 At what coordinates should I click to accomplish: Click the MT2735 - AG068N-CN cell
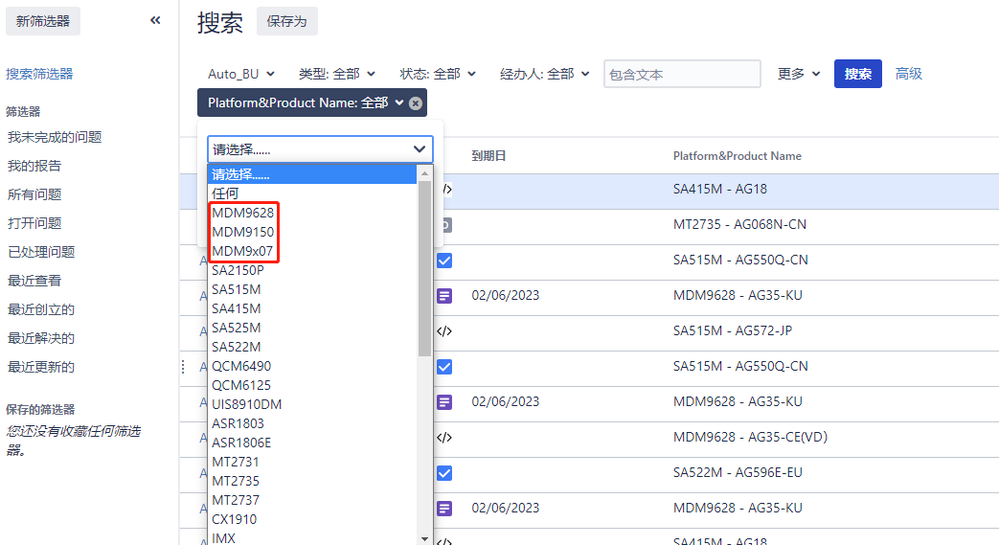click(x=740, y=224)
